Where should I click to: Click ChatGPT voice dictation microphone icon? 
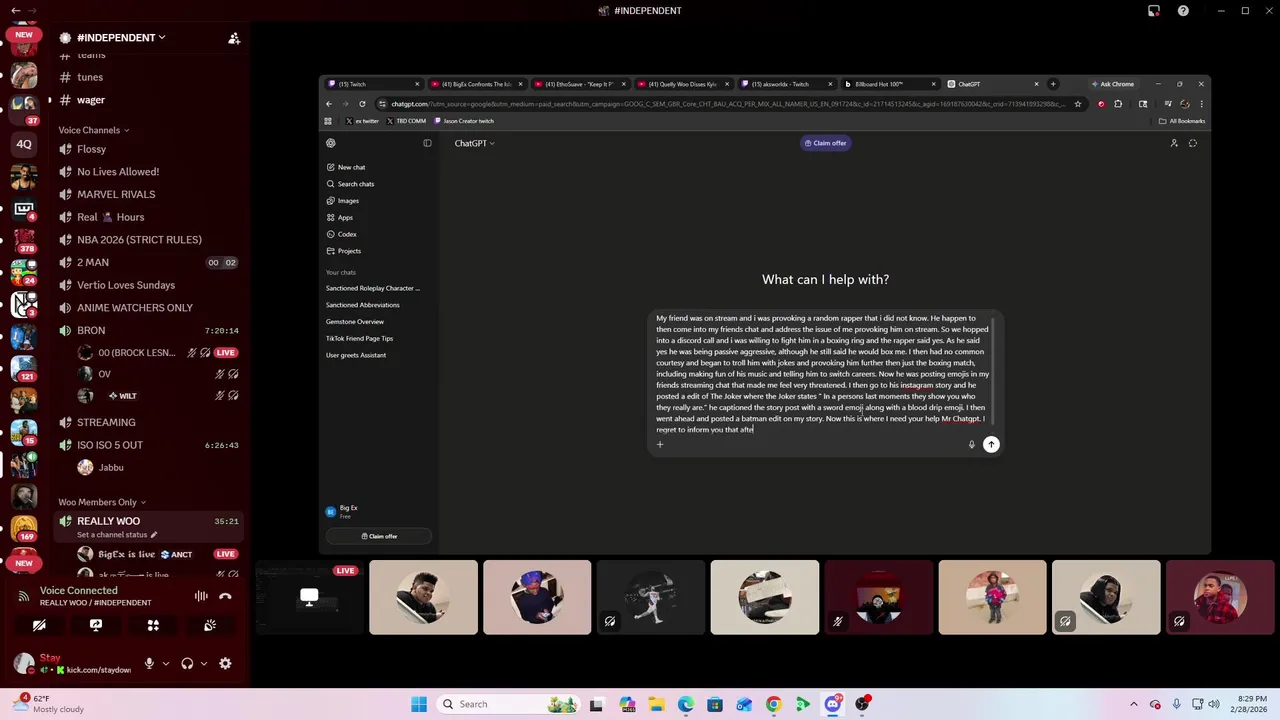point(971,444)
